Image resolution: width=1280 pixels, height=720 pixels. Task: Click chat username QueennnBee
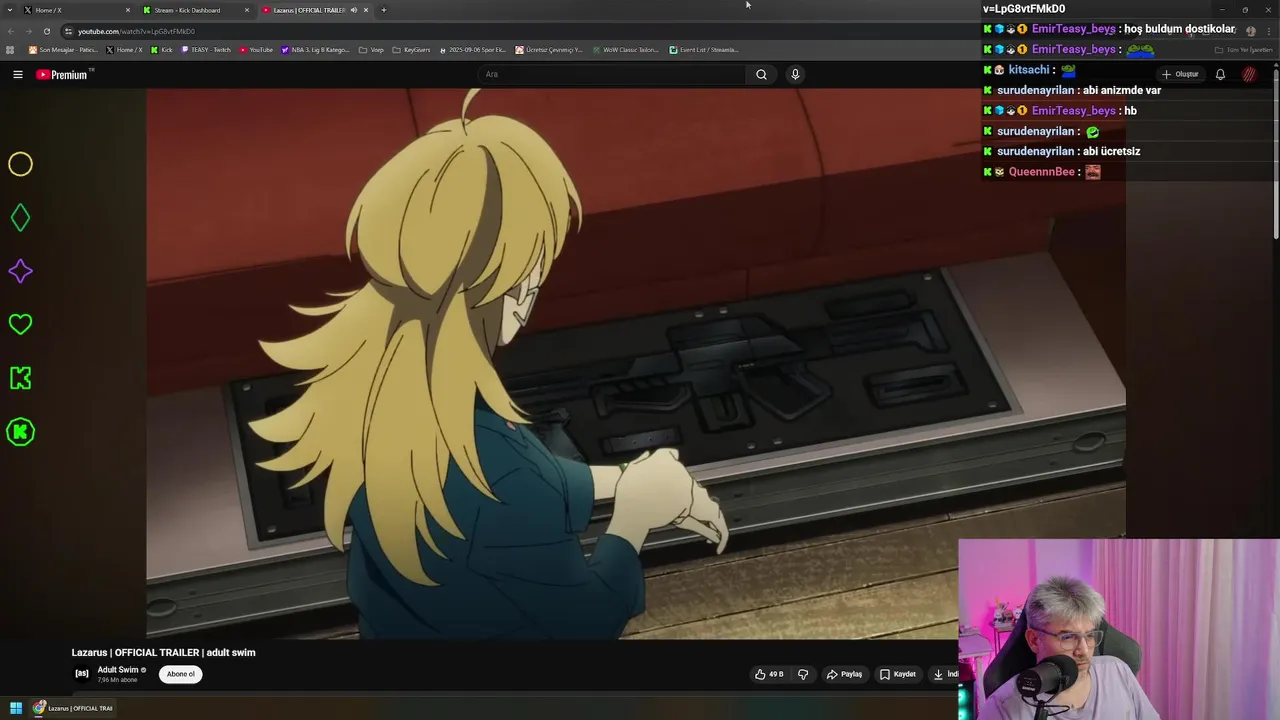point(1041,172)
